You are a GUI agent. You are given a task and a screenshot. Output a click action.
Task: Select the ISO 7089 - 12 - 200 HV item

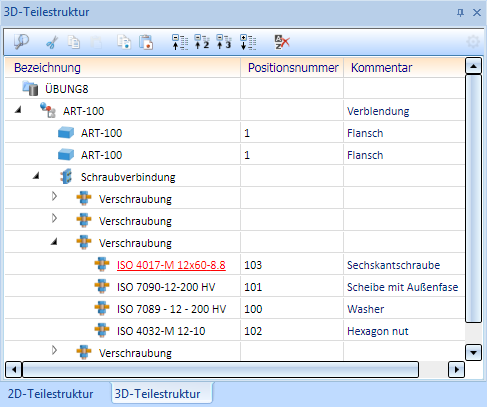171,309
